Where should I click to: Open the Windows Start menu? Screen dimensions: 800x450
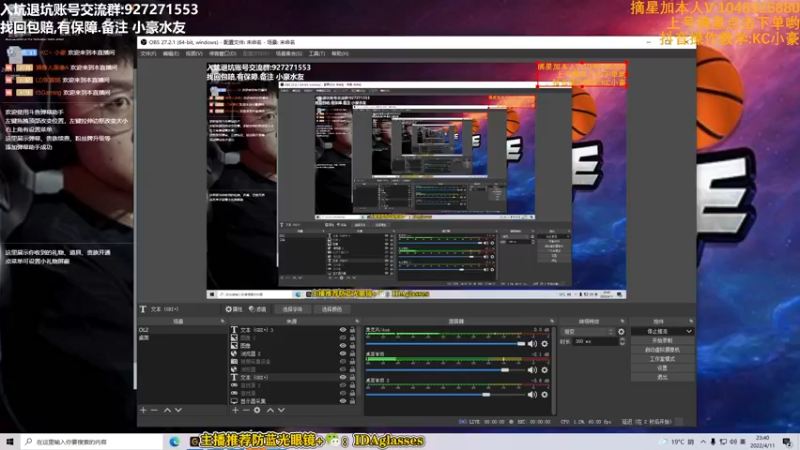click(x=10, y=441)
